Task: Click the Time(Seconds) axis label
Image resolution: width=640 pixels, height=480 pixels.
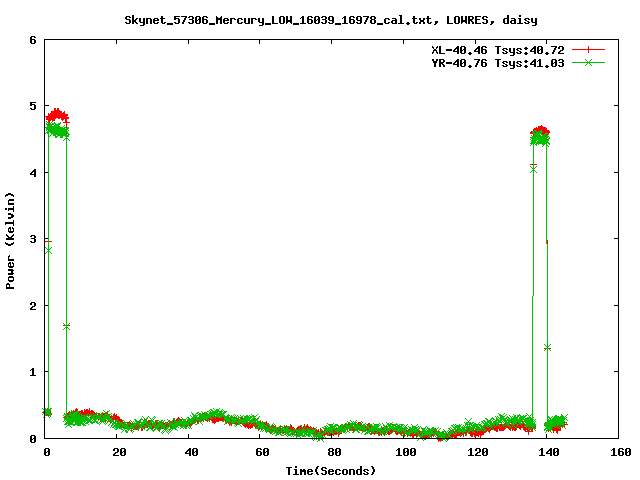Action: tap(331, 471)
